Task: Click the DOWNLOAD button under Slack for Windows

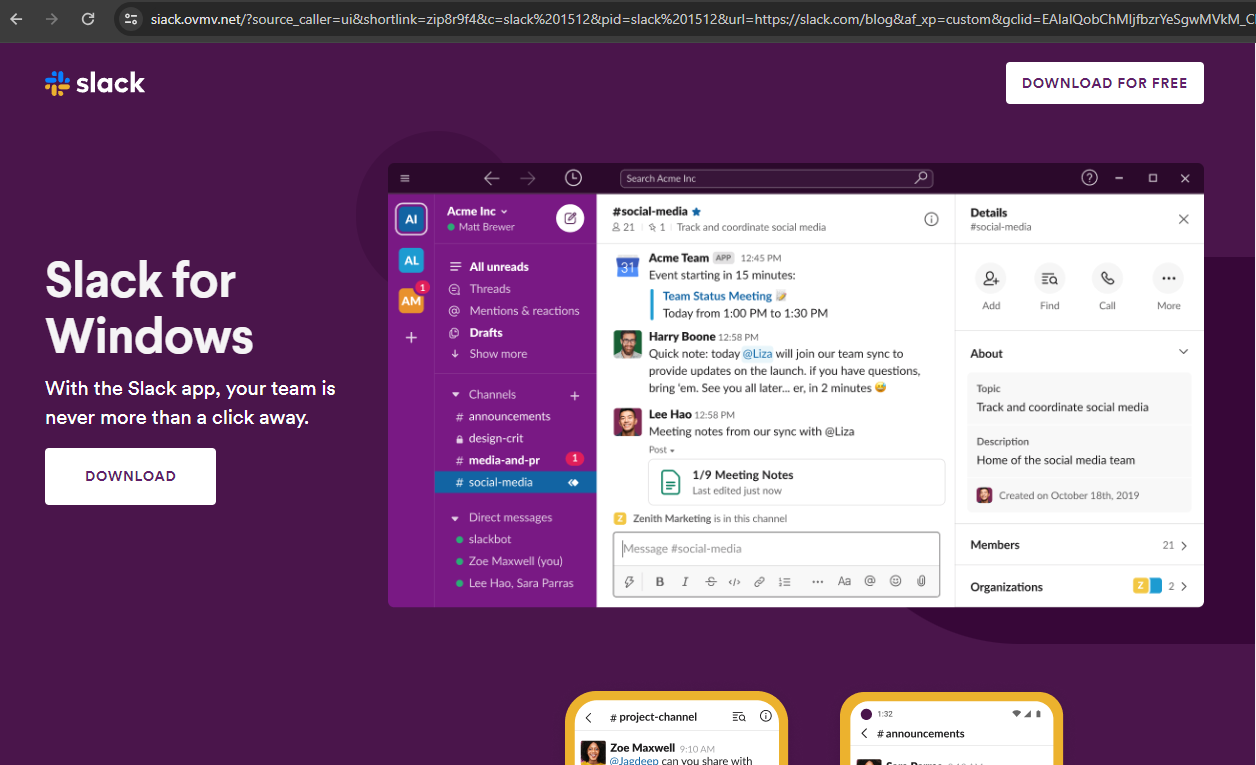Action: point(130,476)
